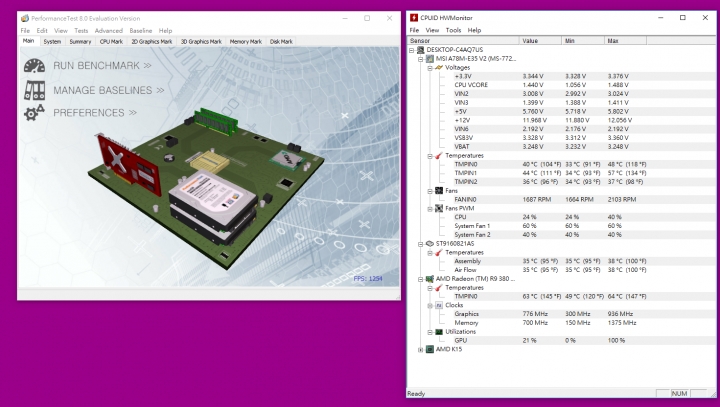Viewport: 720px width, 407px height.
Task: Collapse the AMD Radeon R9 380 node
Action: click(x=421, y=279)
